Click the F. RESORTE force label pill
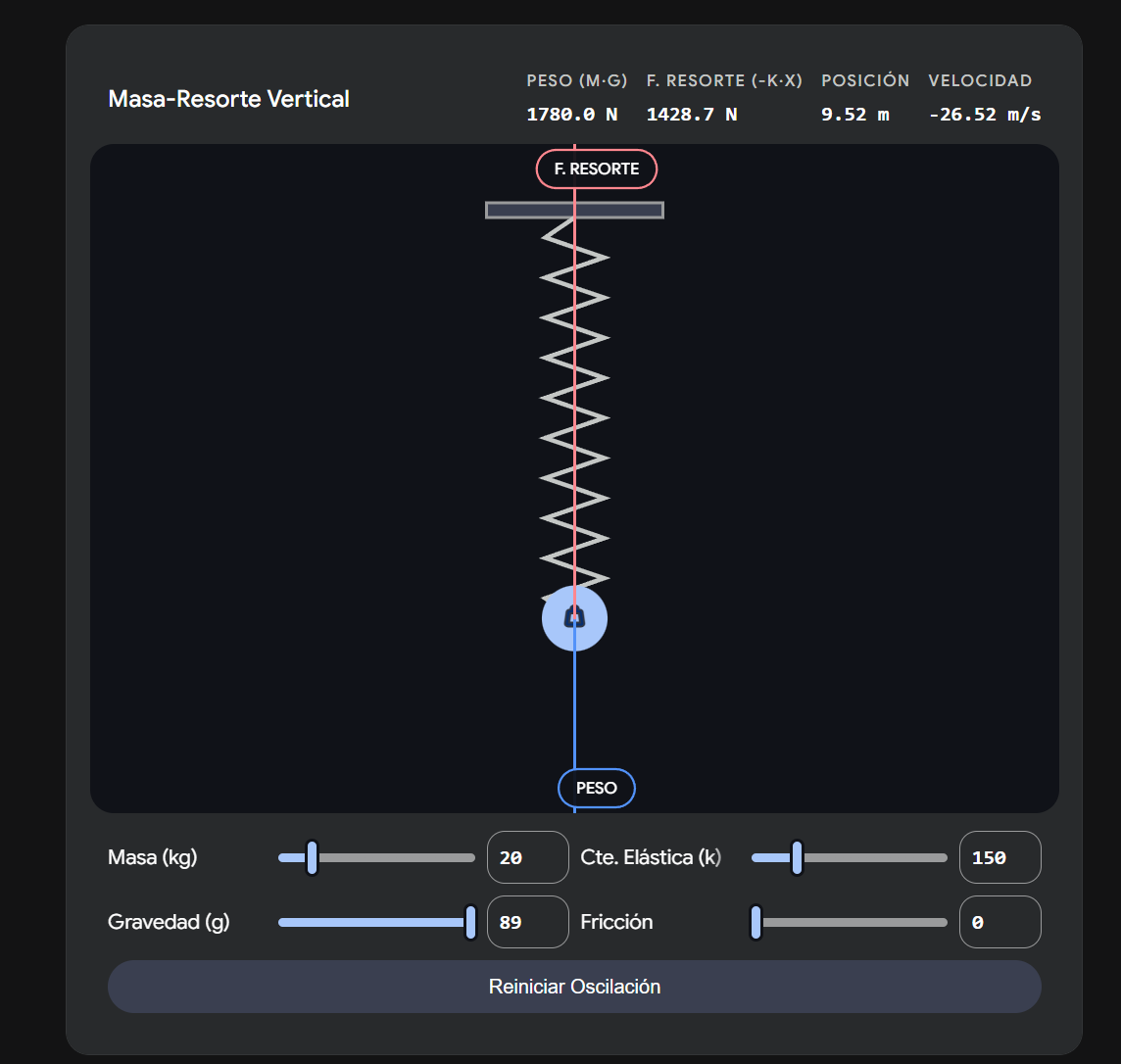Viewport: 1121px width, 1064px height. pos(596,169)
